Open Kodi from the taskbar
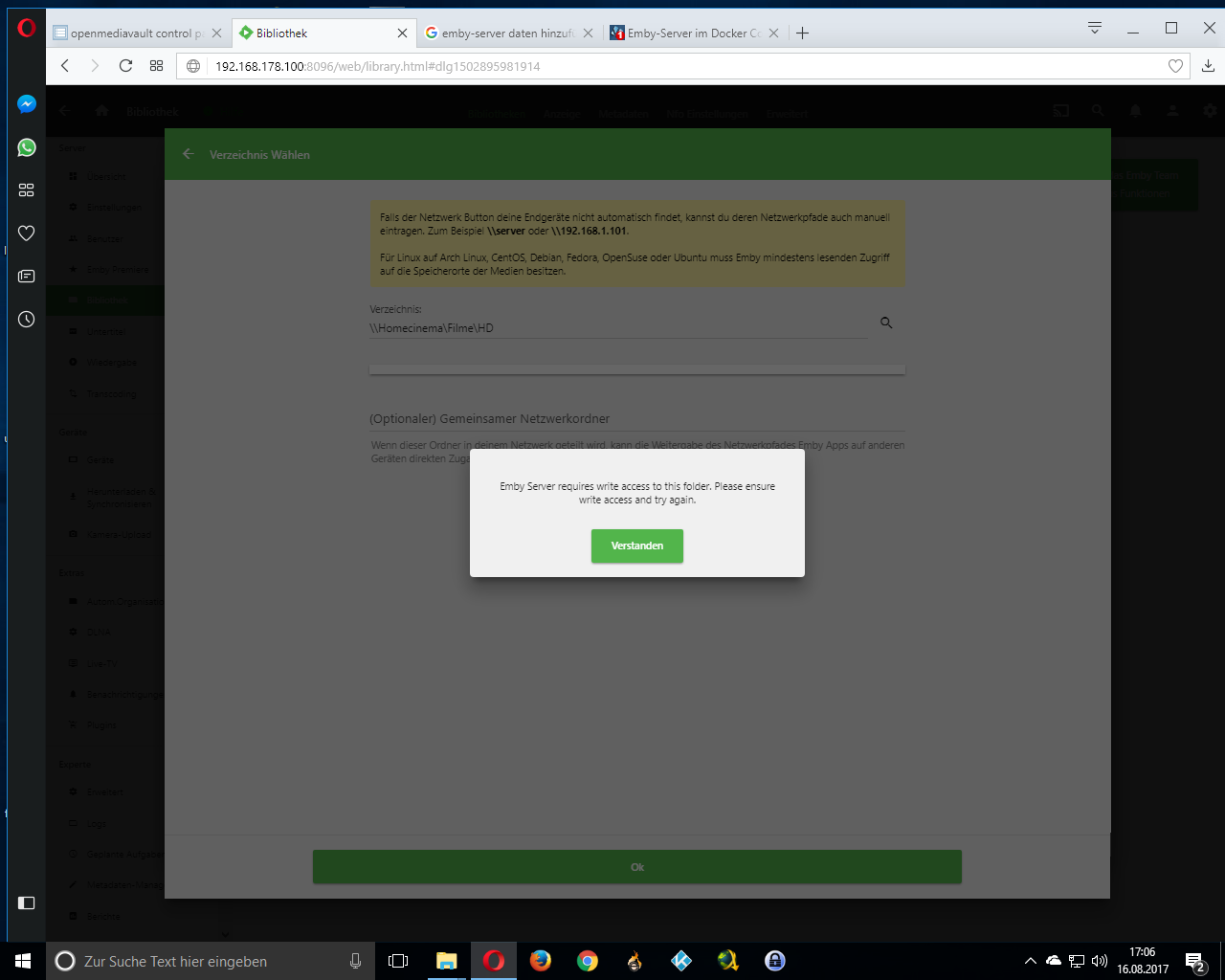This screenshot has height=980, width=1225. (681, 961)
